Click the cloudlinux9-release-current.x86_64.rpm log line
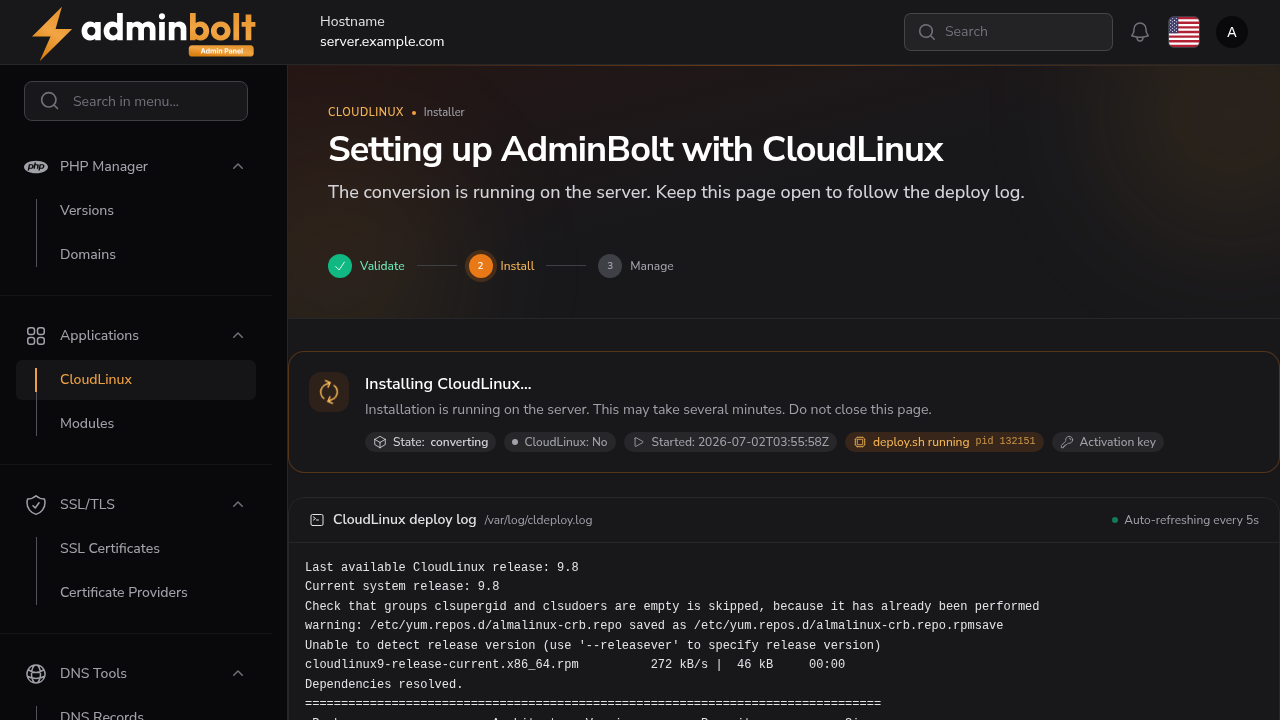Image resolution: width=1280 pixels, height=720 pixels. 575,665
